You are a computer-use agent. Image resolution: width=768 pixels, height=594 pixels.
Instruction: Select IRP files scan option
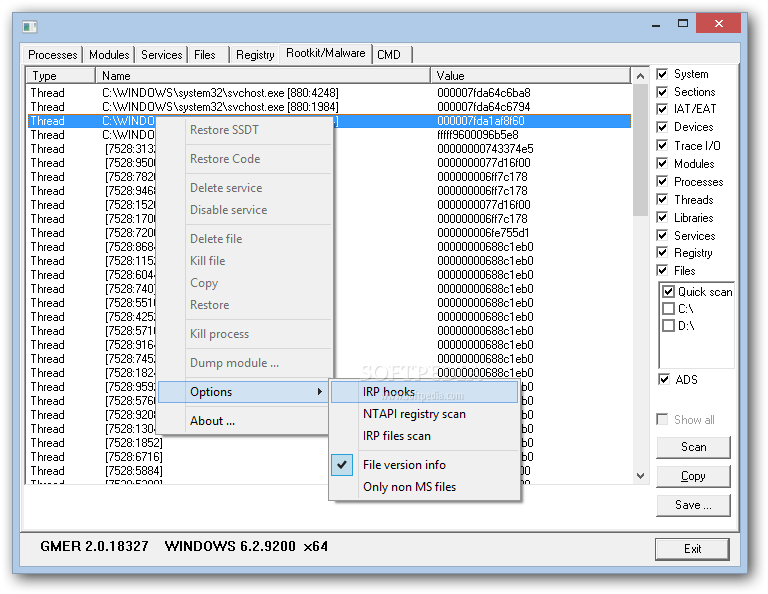coord(424,436)
